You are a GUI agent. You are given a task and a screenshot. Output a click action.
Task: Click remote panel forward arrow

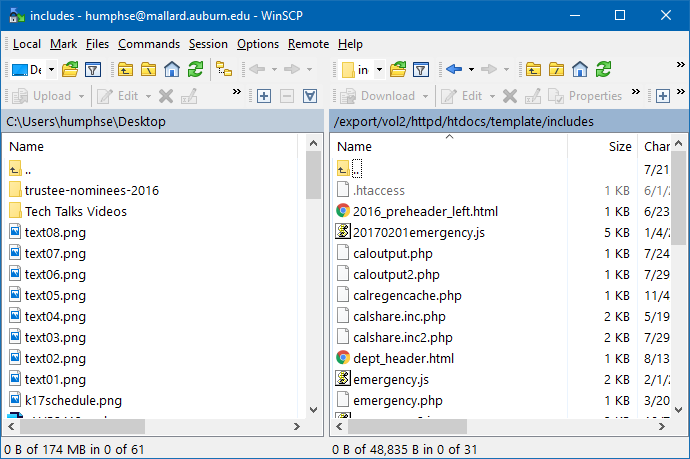(488, 70)
